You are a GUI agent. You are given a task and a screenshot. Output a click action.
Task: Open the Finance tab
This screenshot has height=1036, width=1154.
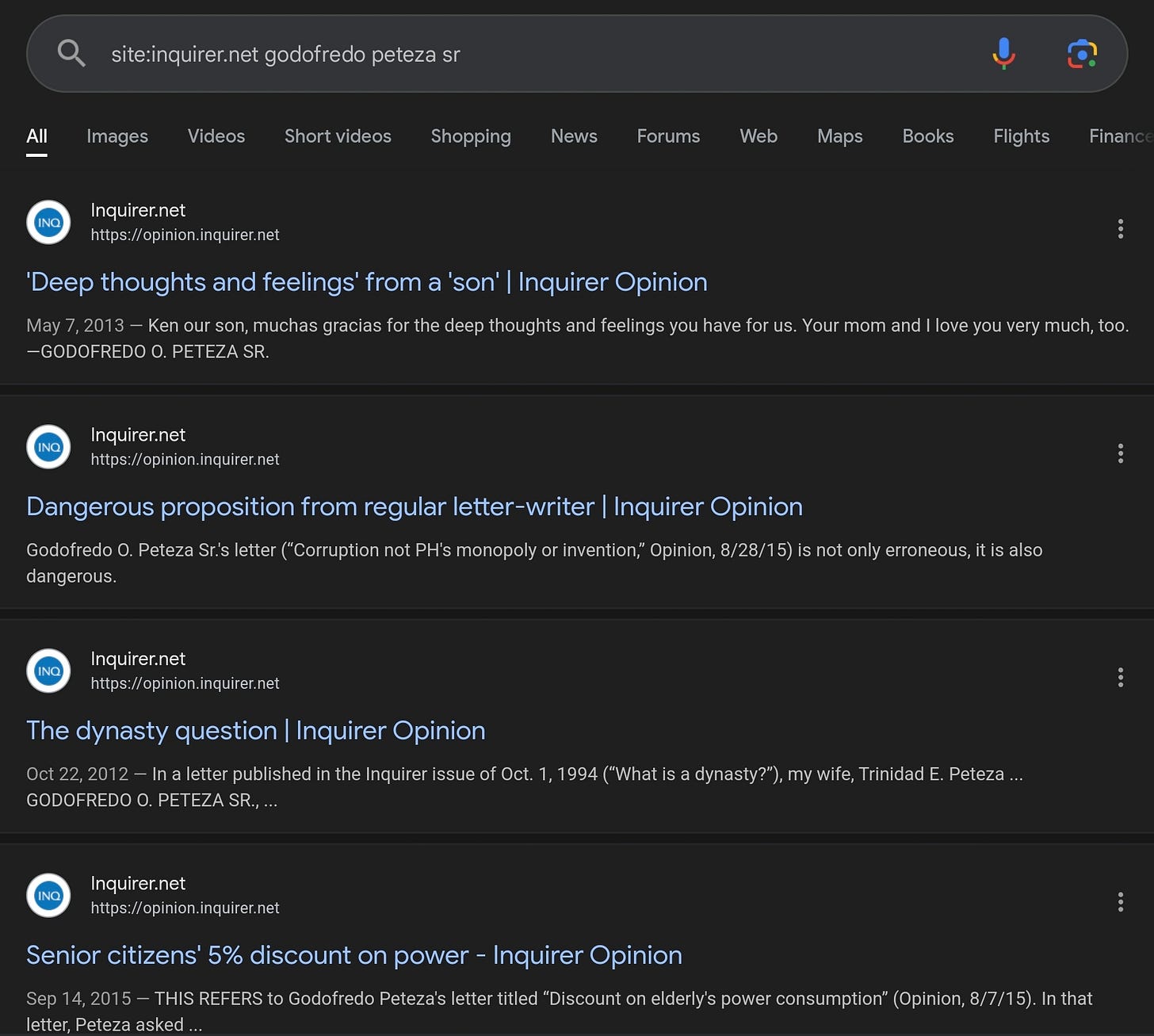coord(1121,136)
